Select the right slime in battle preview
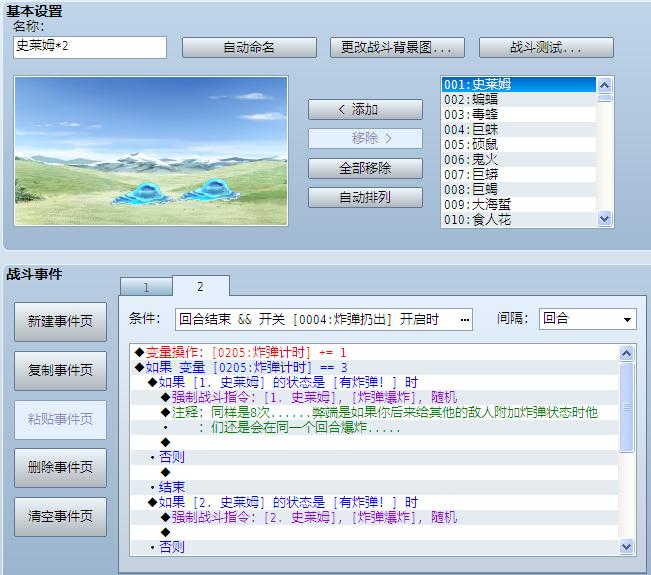 click(x=210, y=190)
